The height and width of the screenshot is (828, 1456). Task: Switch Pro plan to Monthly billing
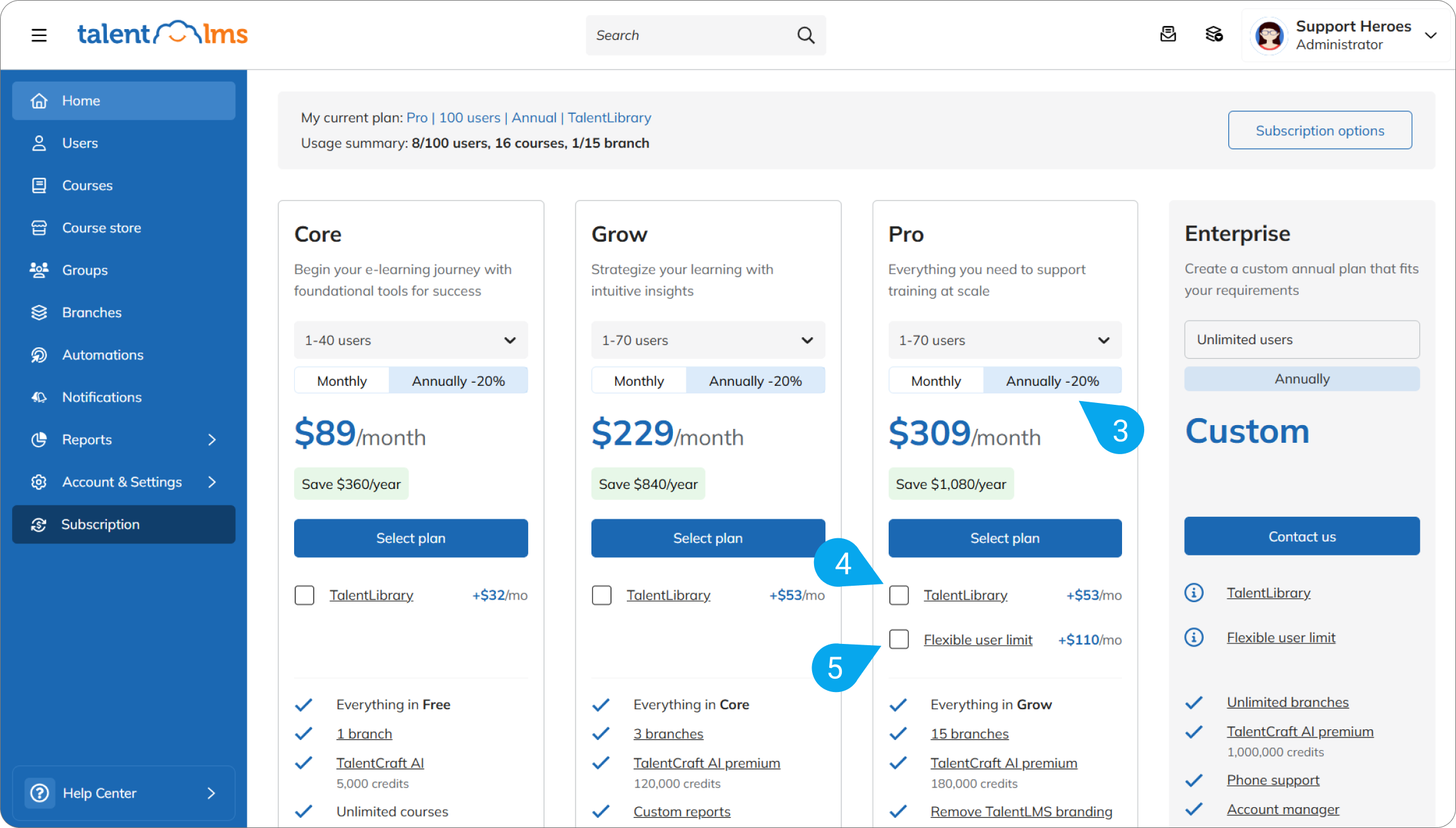pyautogui.click(x=936, y=381)
